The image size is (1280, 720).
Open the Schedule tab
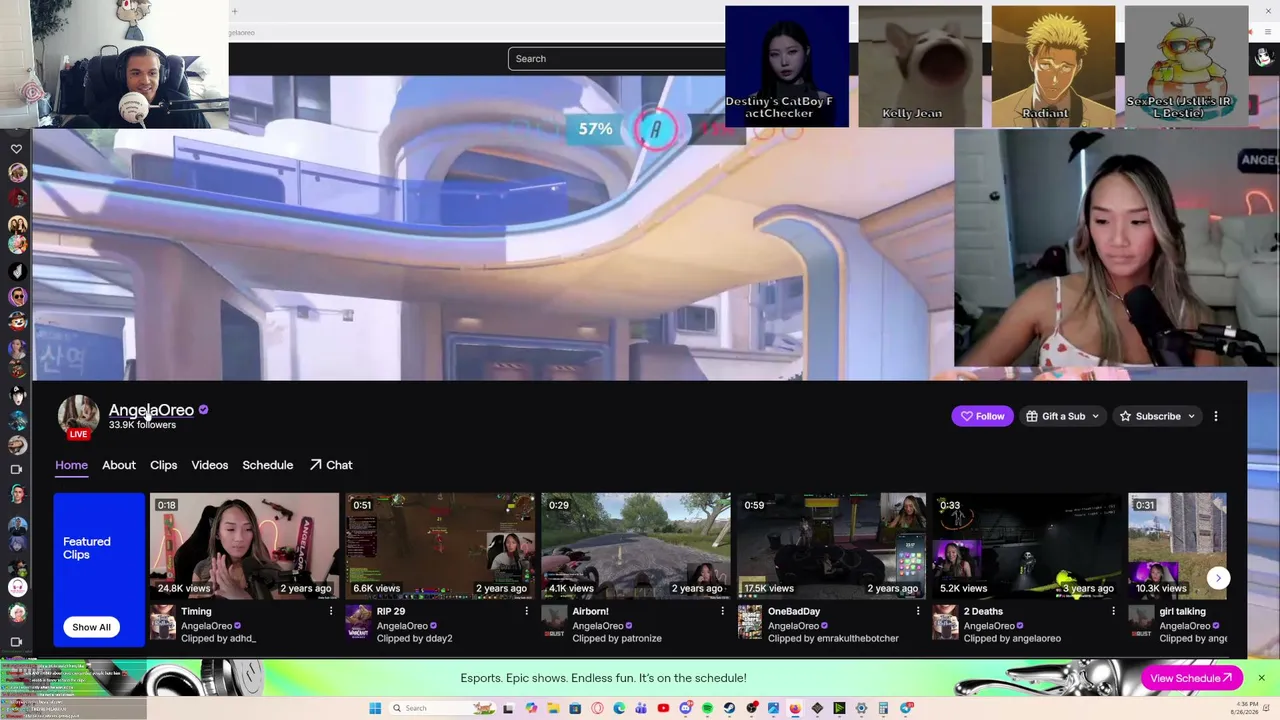coord(267,465)
